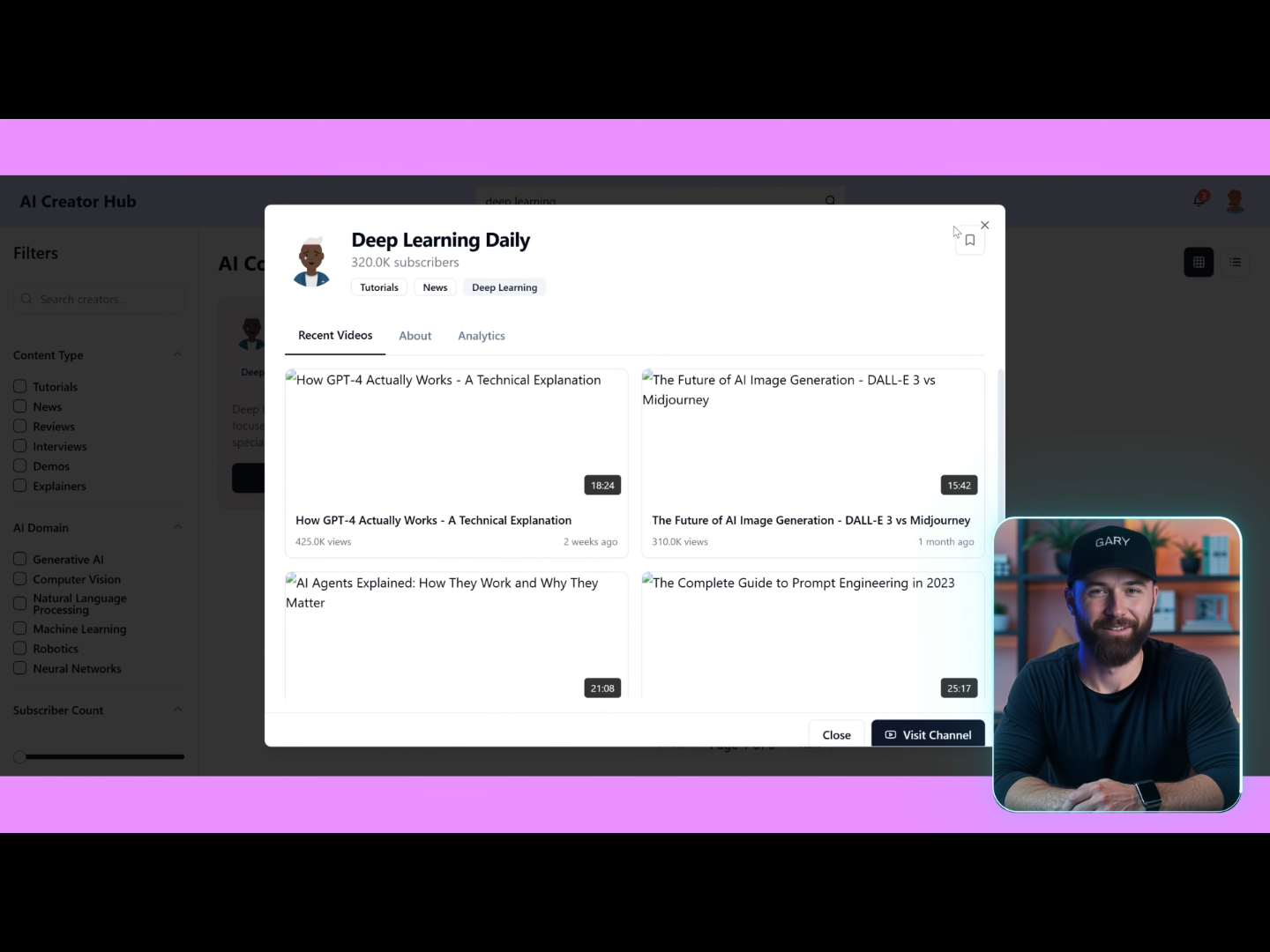Click the search magnifier icon in header
The image size is (1270, 952).
click(830, 201)
